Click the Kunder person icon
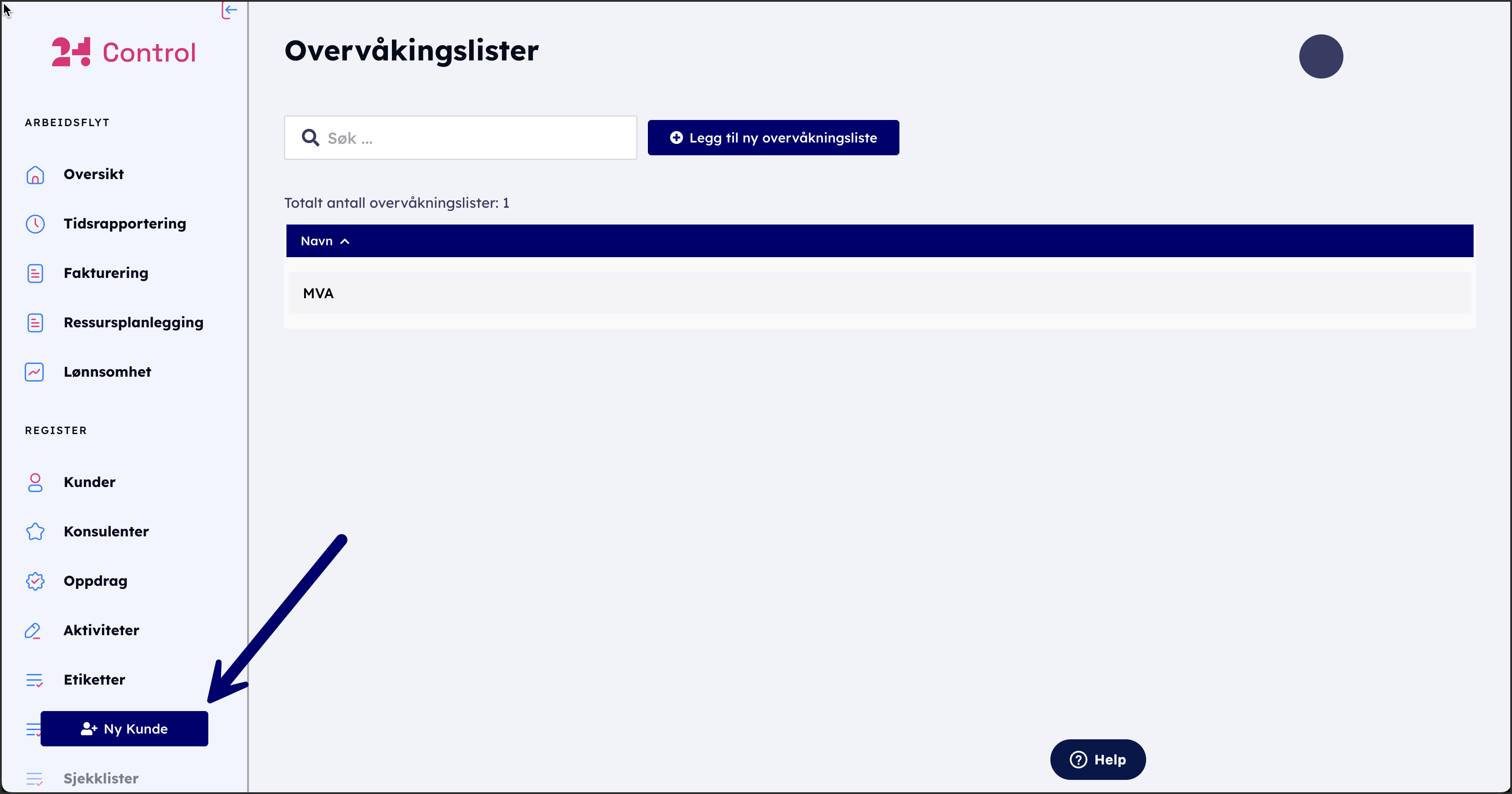 pyautogui.click(x=35, y=483)
